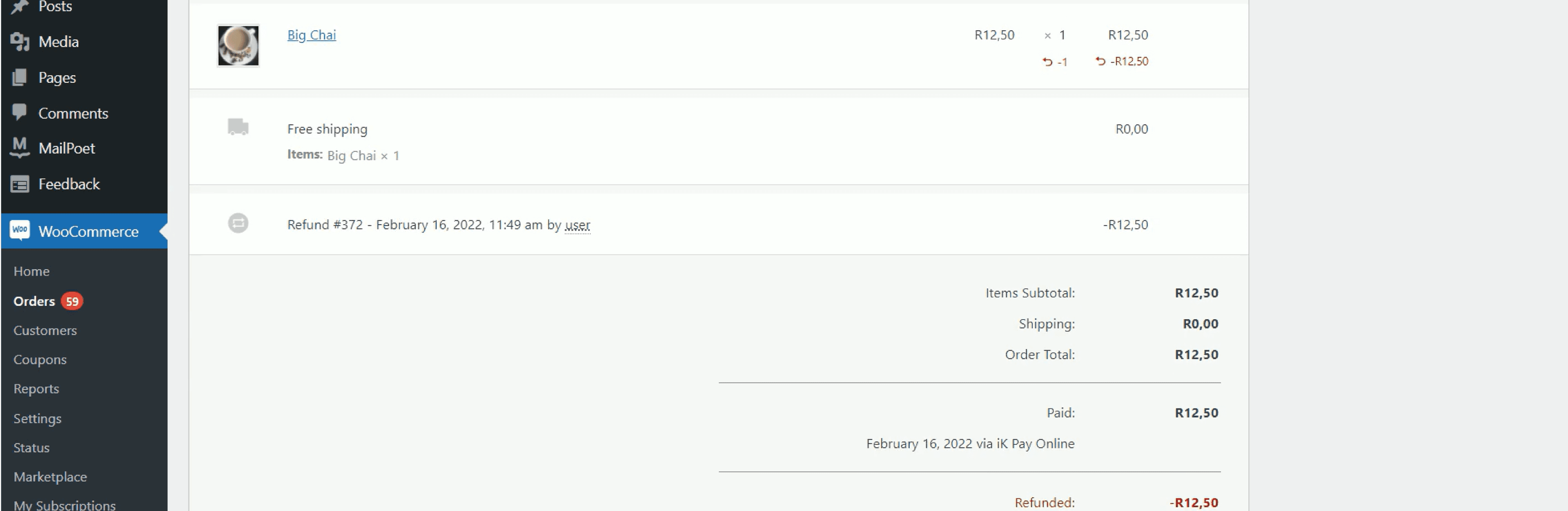The height and width of the screenshot is (511, 1568).
Task: Click the Media library icon in sidebar
Action: pyautogui.click(x=20, y=42)
